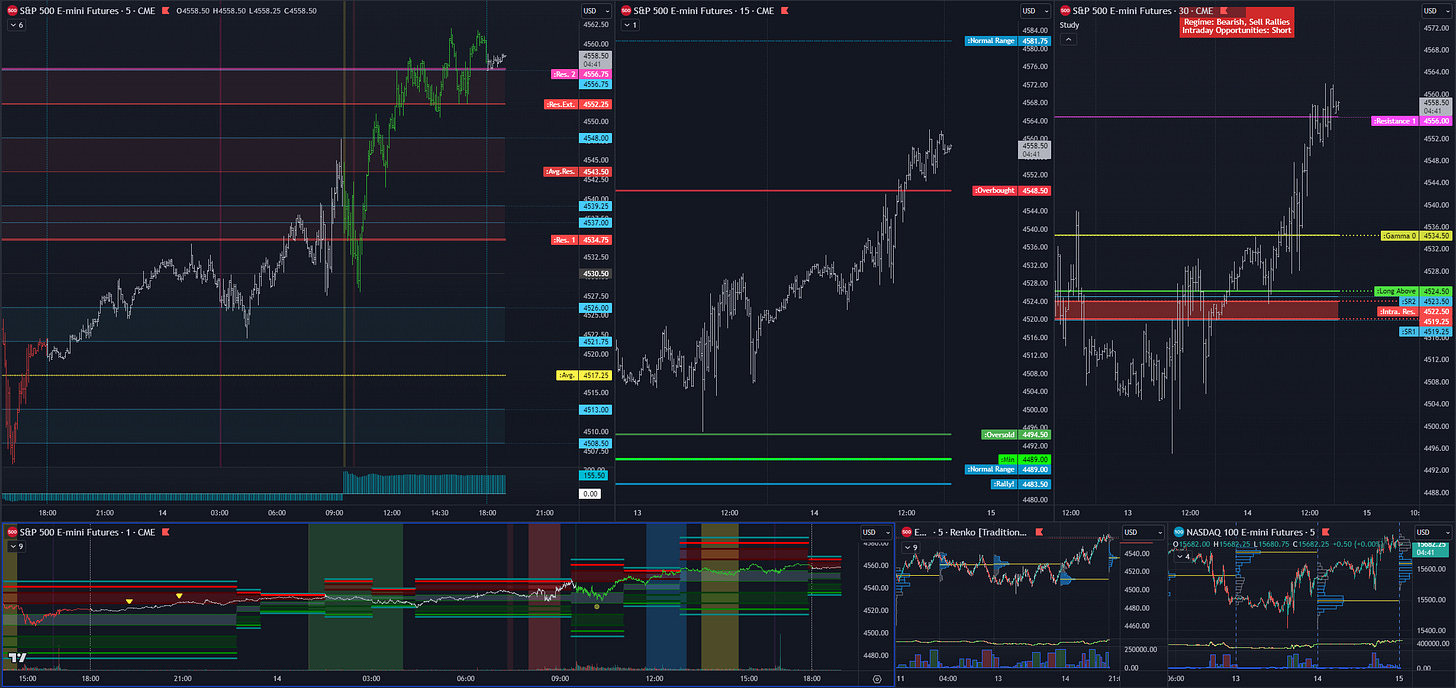Image resolution: width=1456 pixels, height=688 pixels.
Task: Click the :Res.Ext. label at 4552.25
Action: (x=561, y=104)
